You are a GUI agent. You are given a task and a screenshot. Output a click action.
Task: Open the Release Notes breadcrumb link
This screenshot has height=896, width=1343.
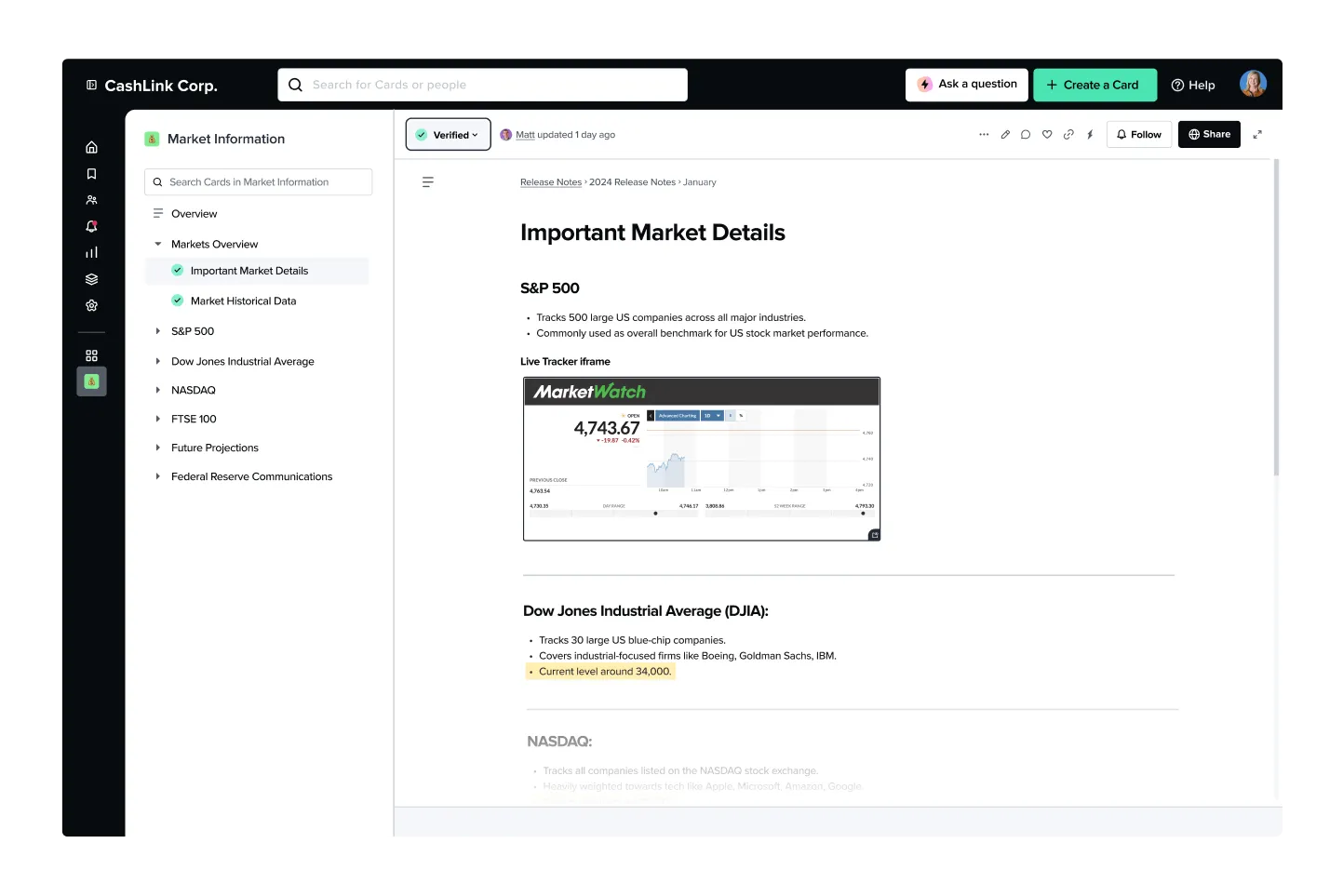tap(551, 181)
